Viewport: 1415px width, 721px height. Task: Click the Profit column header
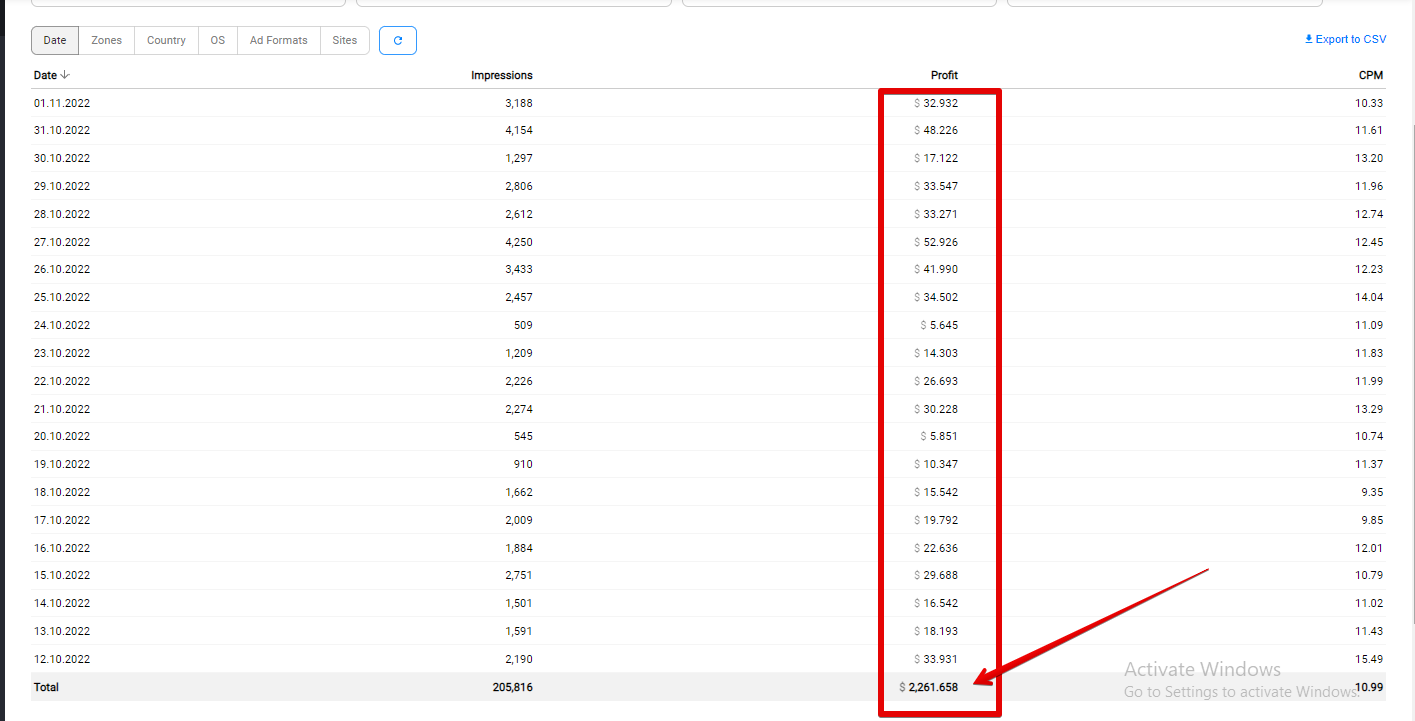coord(944,75)
